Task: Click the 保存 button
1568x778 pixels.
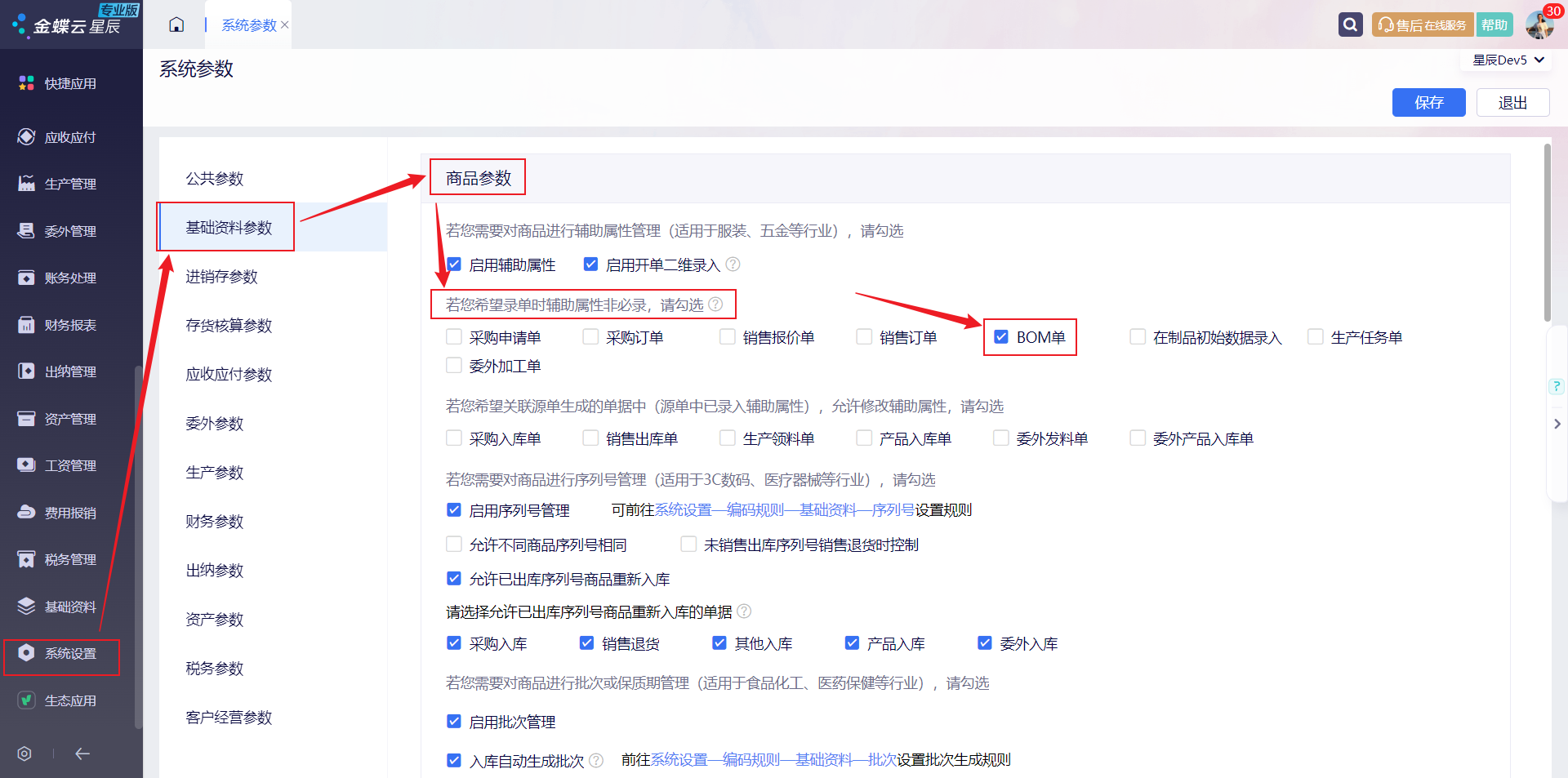Action: click(x=1429, y=103)
